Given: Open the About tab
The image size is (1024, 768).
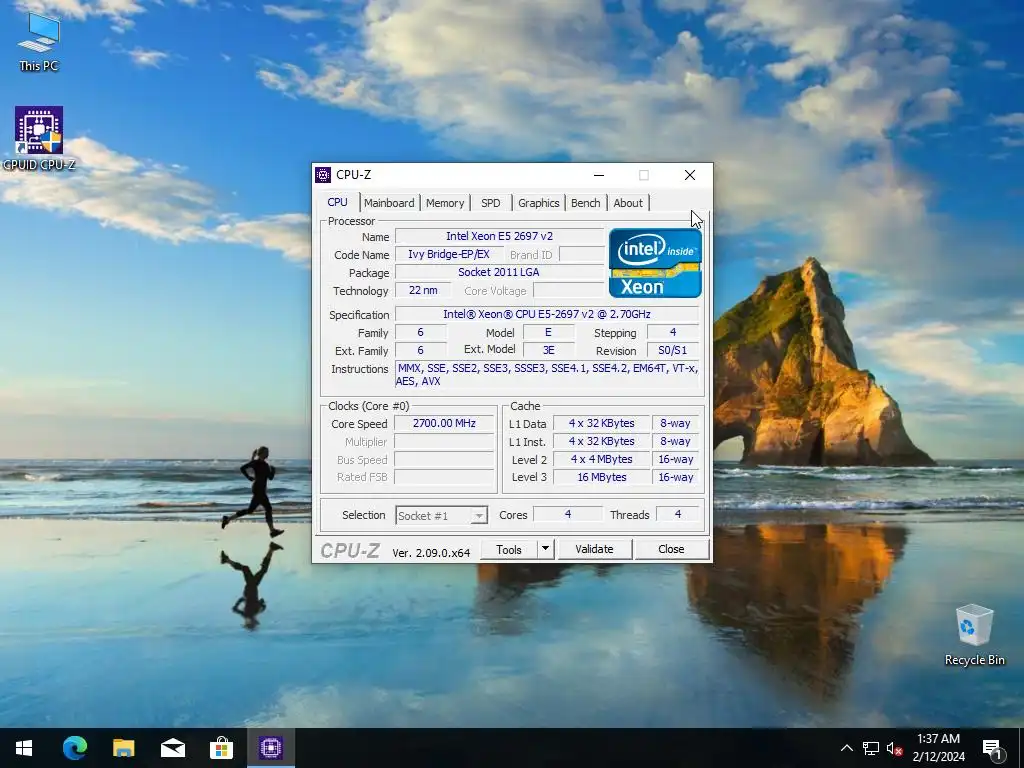Looking at the screenshot, I should 628,203.
